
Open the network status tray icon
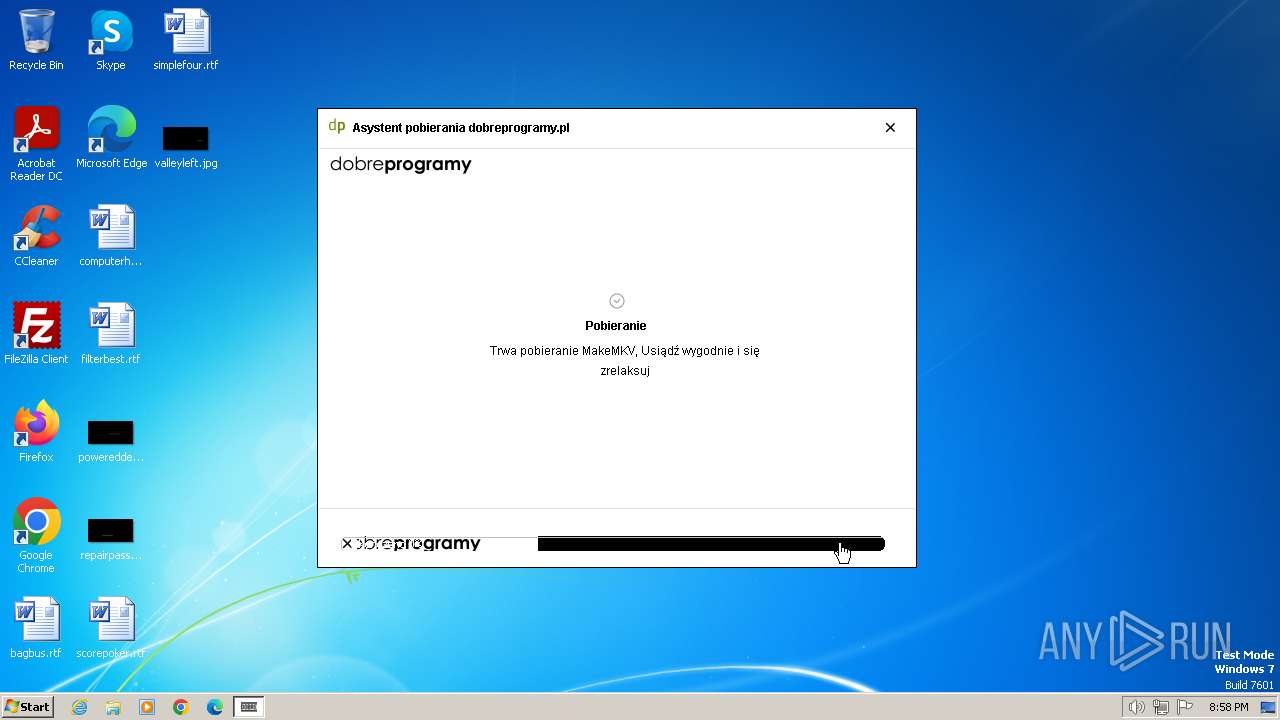[x=1161, y=707]
